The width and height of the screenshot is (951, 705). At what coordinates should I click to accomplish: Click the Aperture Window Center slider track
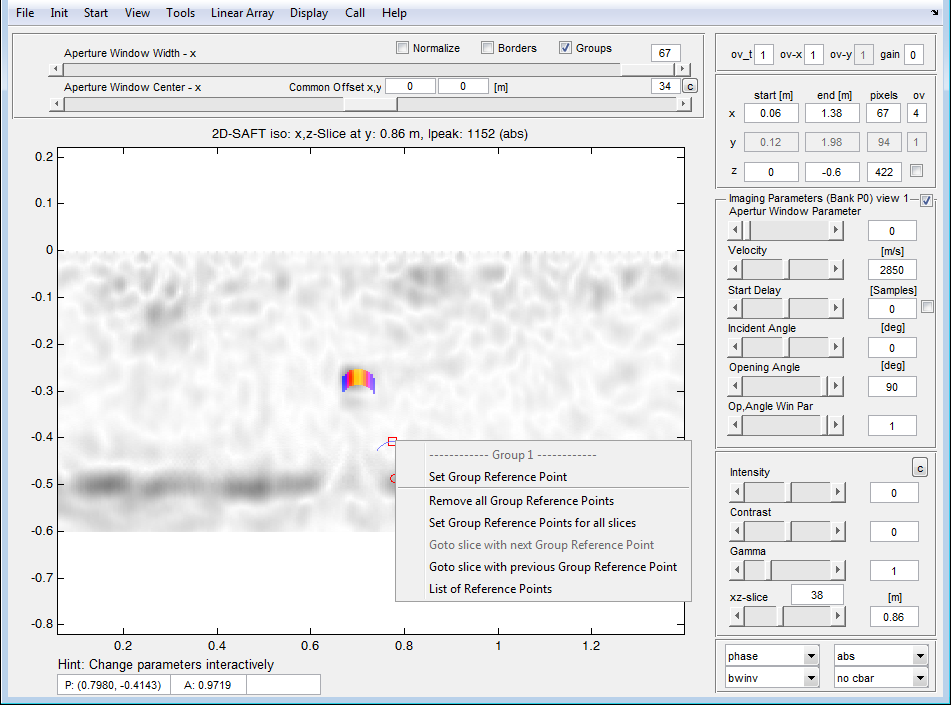(x=369, y=104)
